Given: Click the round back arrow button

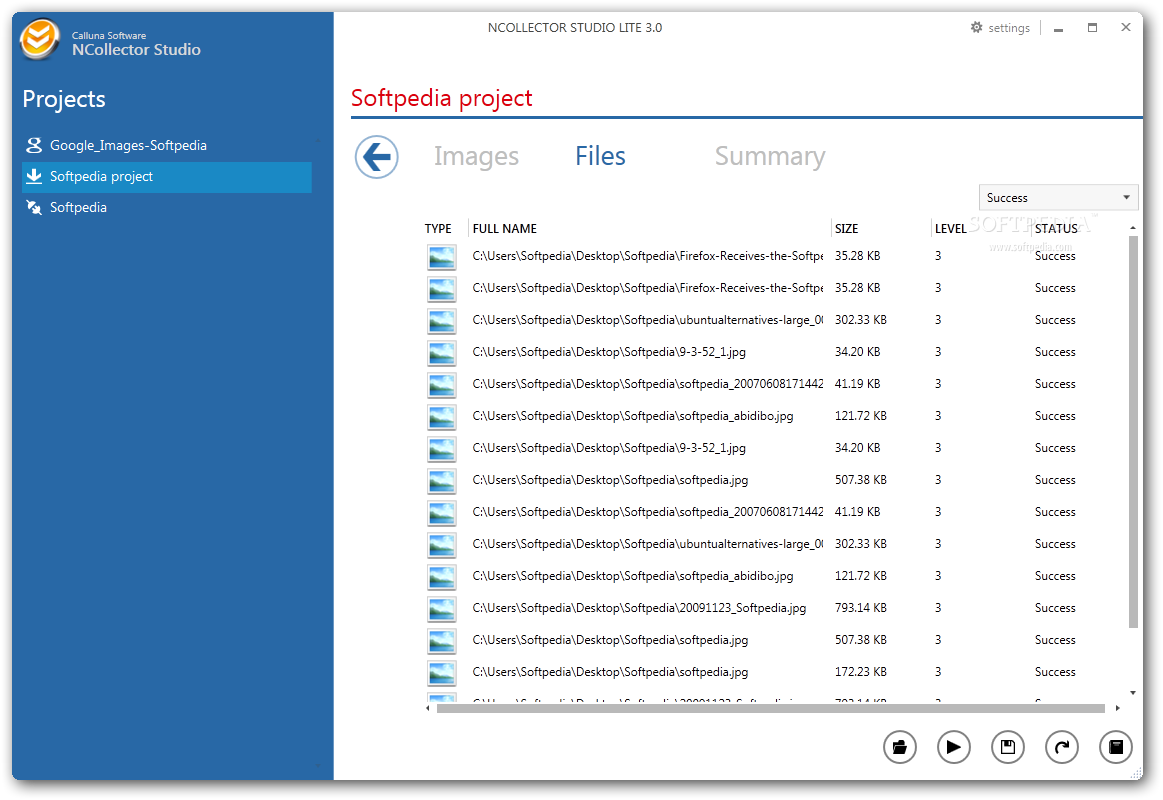Looking at the screenshot, I should [377, 157].
